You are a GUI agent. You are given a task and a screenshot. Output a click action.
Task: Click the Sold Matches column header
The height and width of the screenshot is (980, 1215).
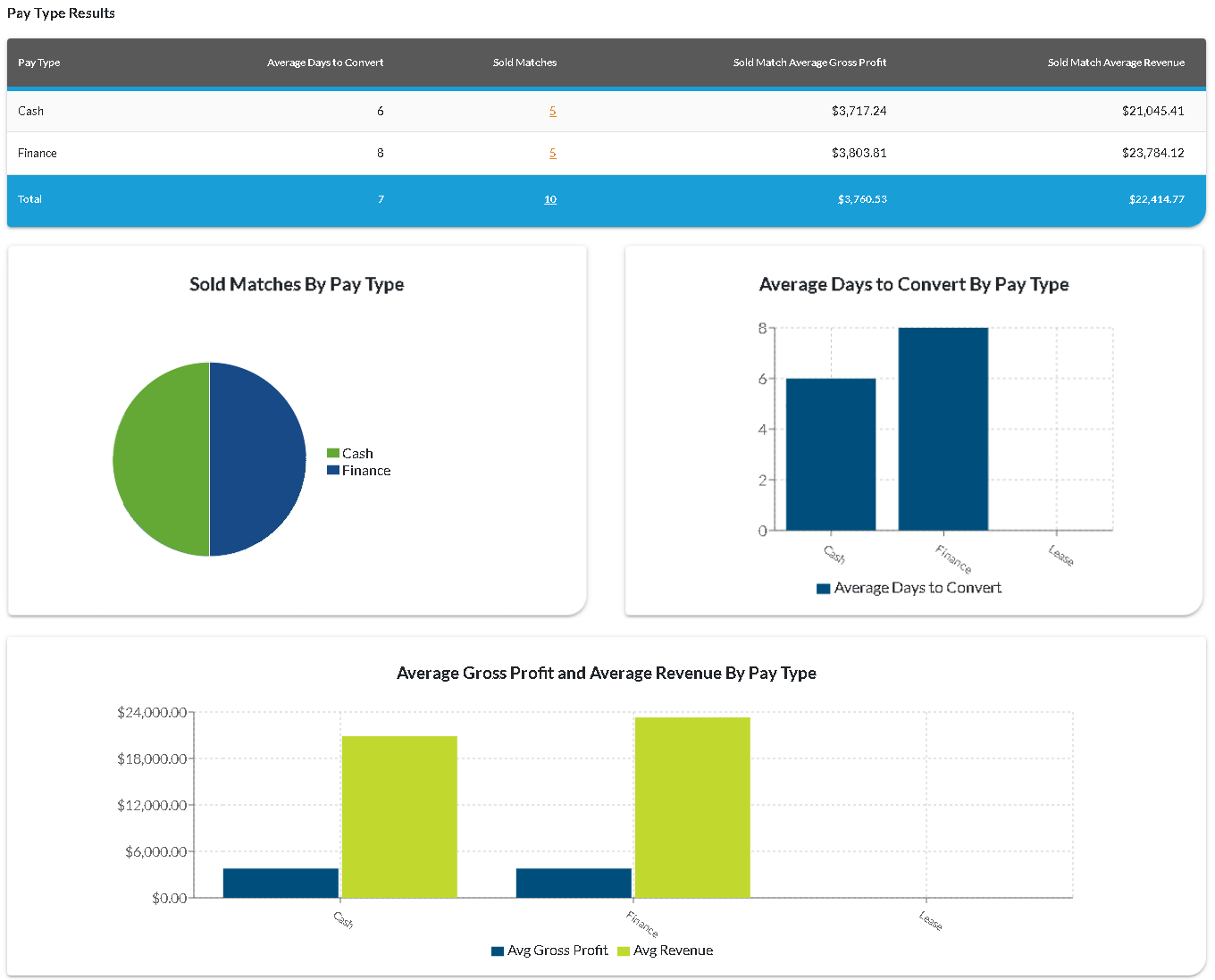point(524,63)
